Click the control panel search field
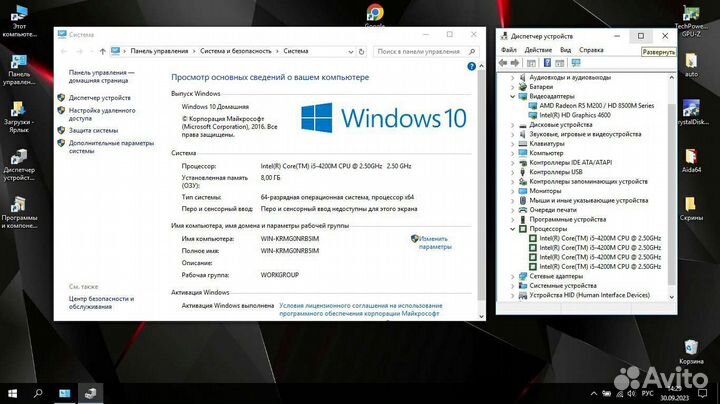Viewport: 720px width, 404px height. coord(426,51)
